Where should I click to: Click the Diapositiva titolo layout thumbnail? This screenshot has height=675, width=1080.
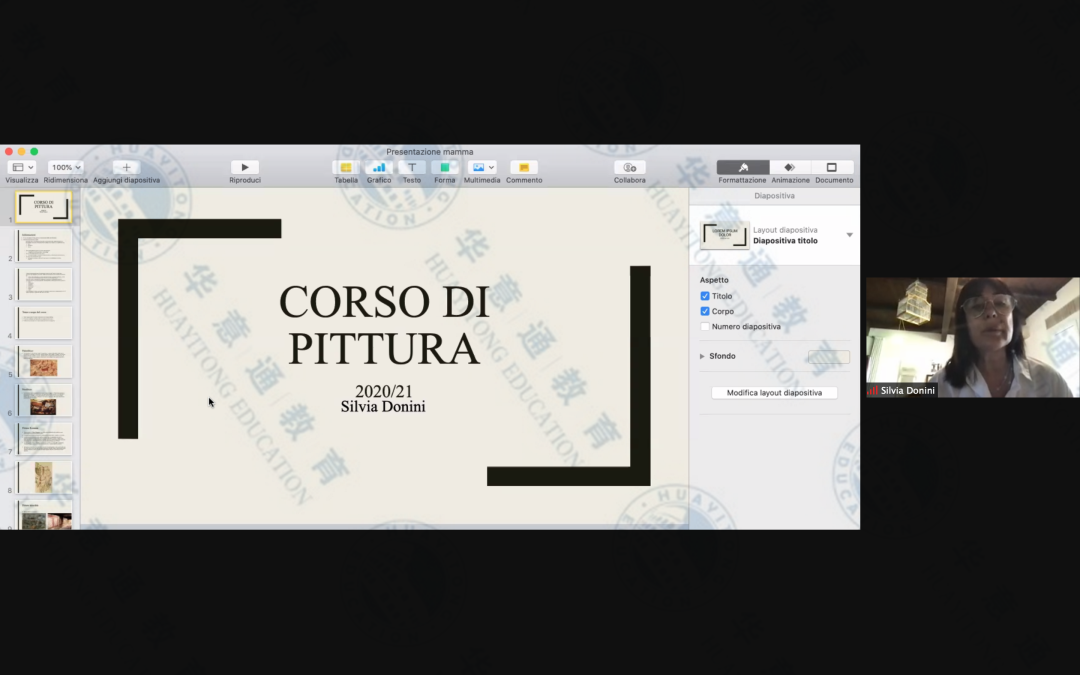point(725,235)
